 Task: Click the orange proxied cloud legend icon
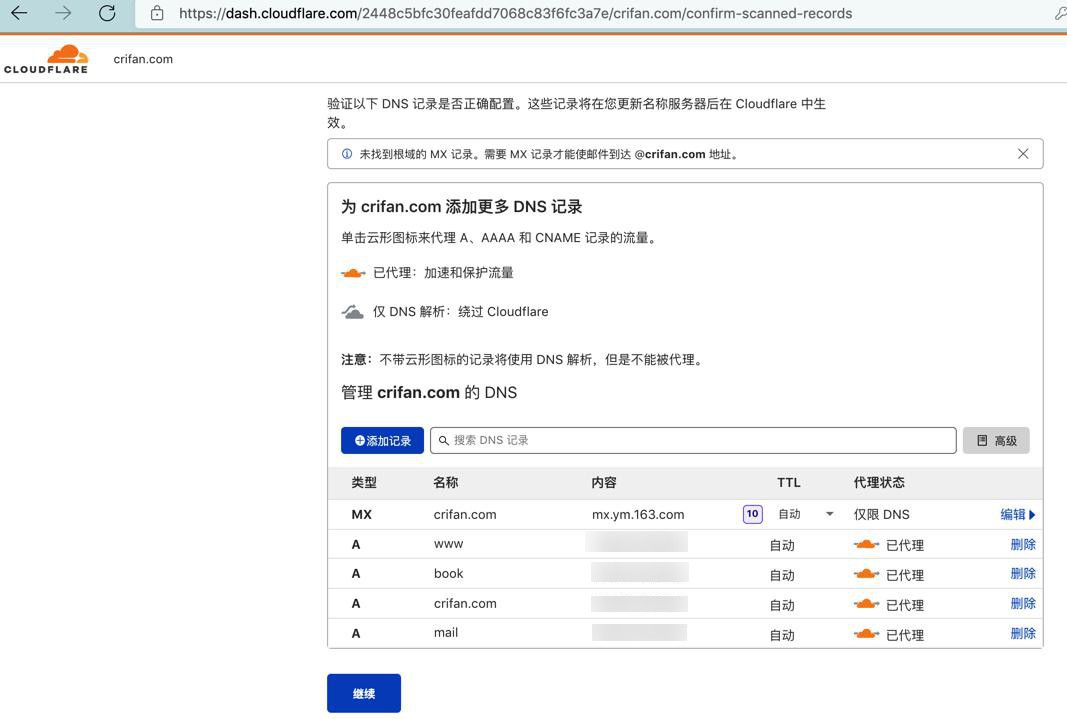pyautogui.click(x=352, y=273)
